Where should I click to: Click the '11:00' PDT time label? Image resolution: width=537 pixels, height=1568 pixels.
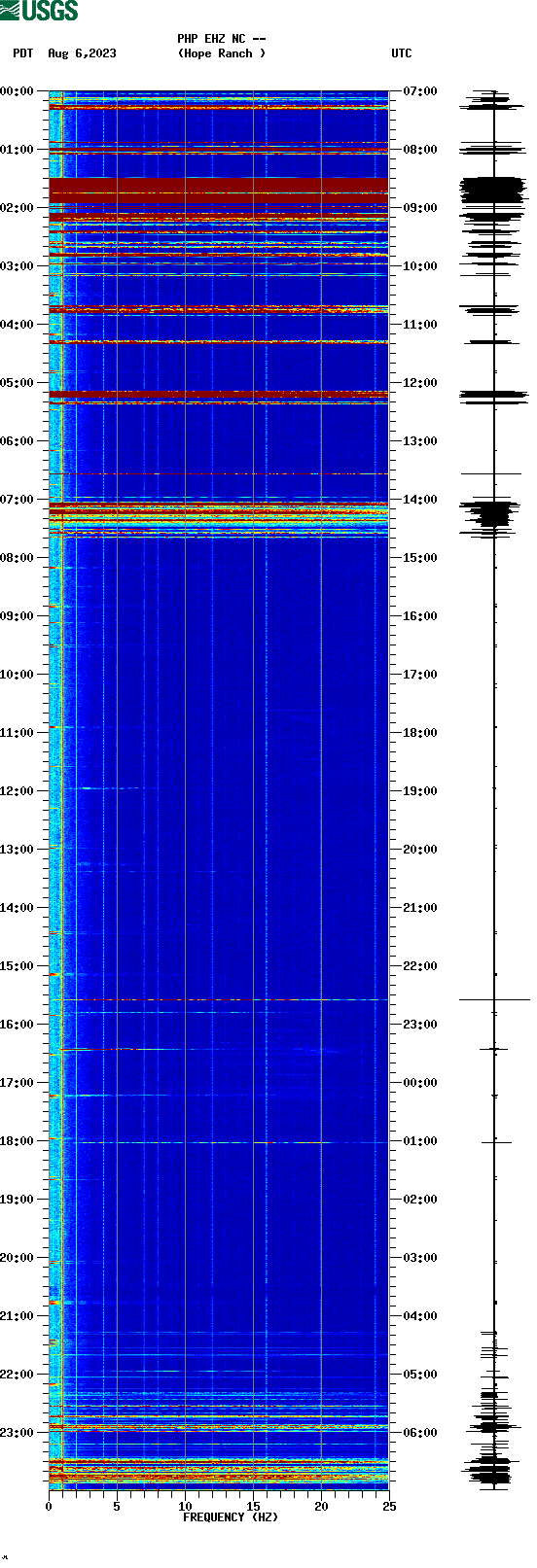coord(17,733)
